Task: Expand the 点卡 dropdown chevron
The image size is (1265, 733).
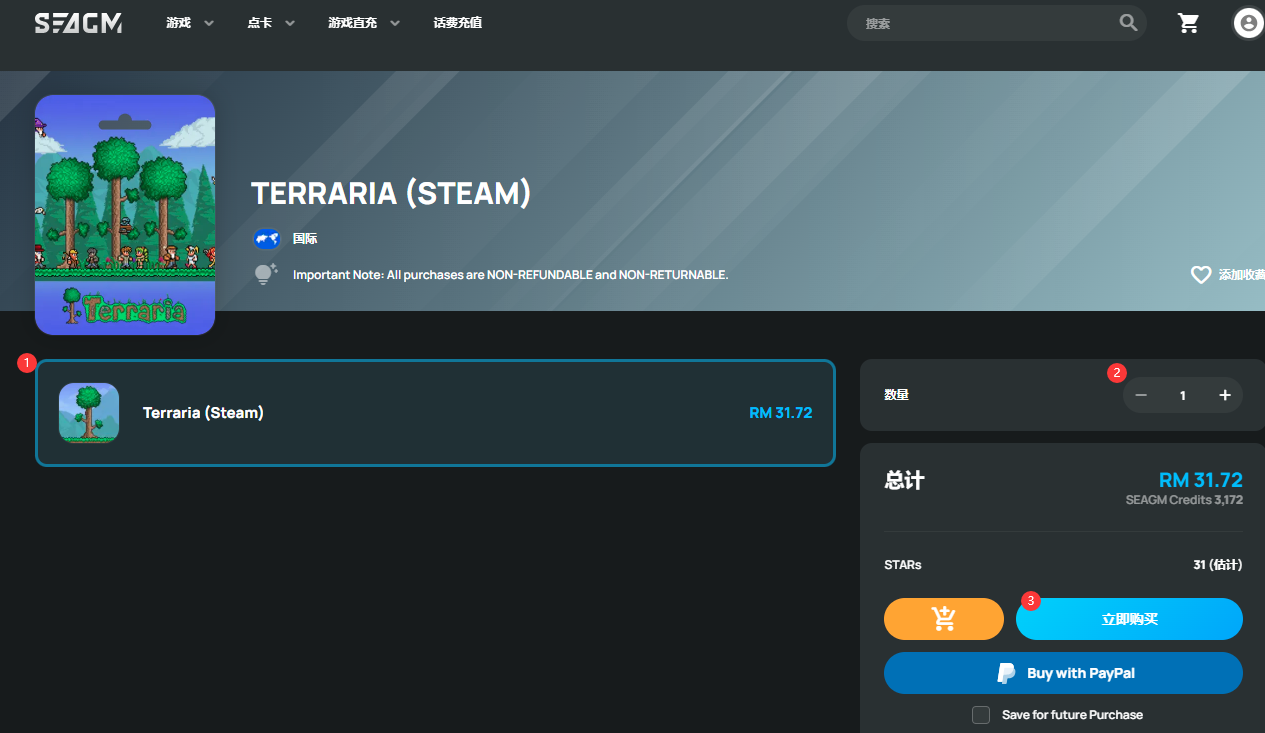Action: pyautogui.click(x=290, y=23)
